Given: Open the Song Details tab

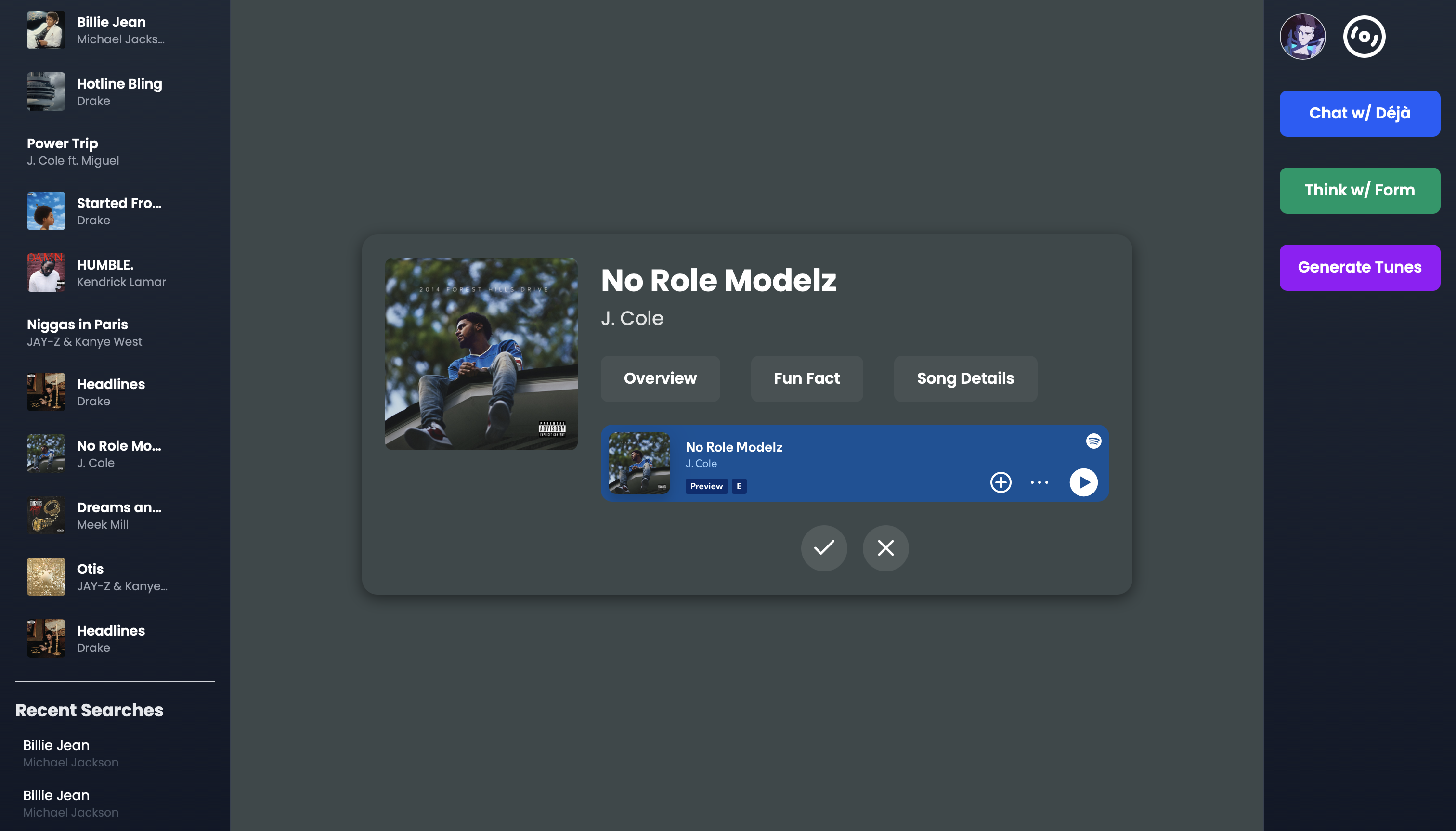Looking at the screenshot, I should pyautogui.click(x=965, y=378).
